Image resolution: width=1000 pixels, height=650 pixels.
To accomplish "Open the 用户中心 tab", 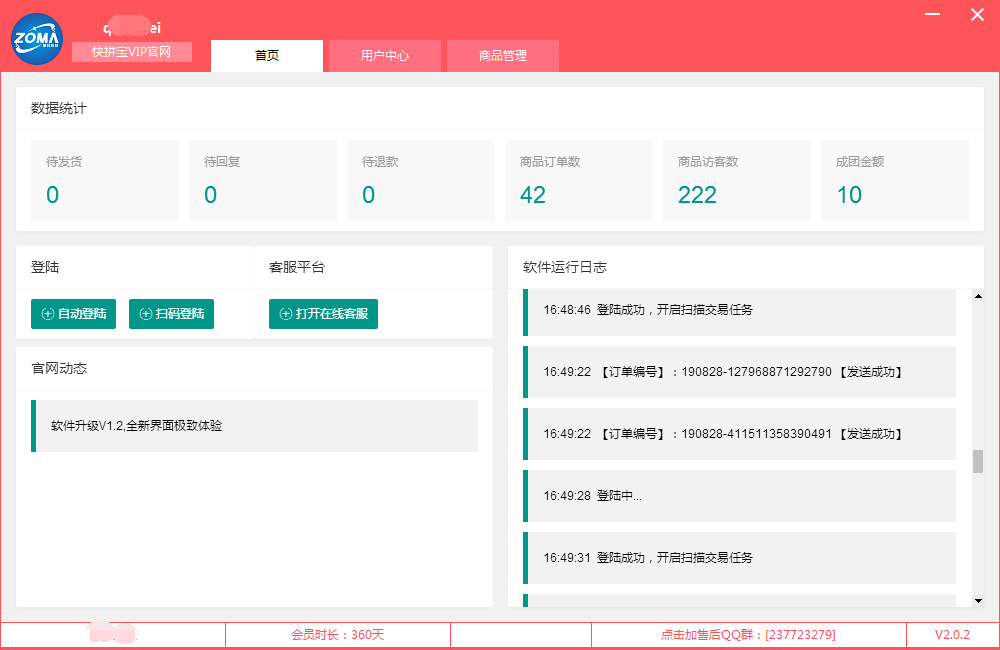I will click(x=385, y=56).
